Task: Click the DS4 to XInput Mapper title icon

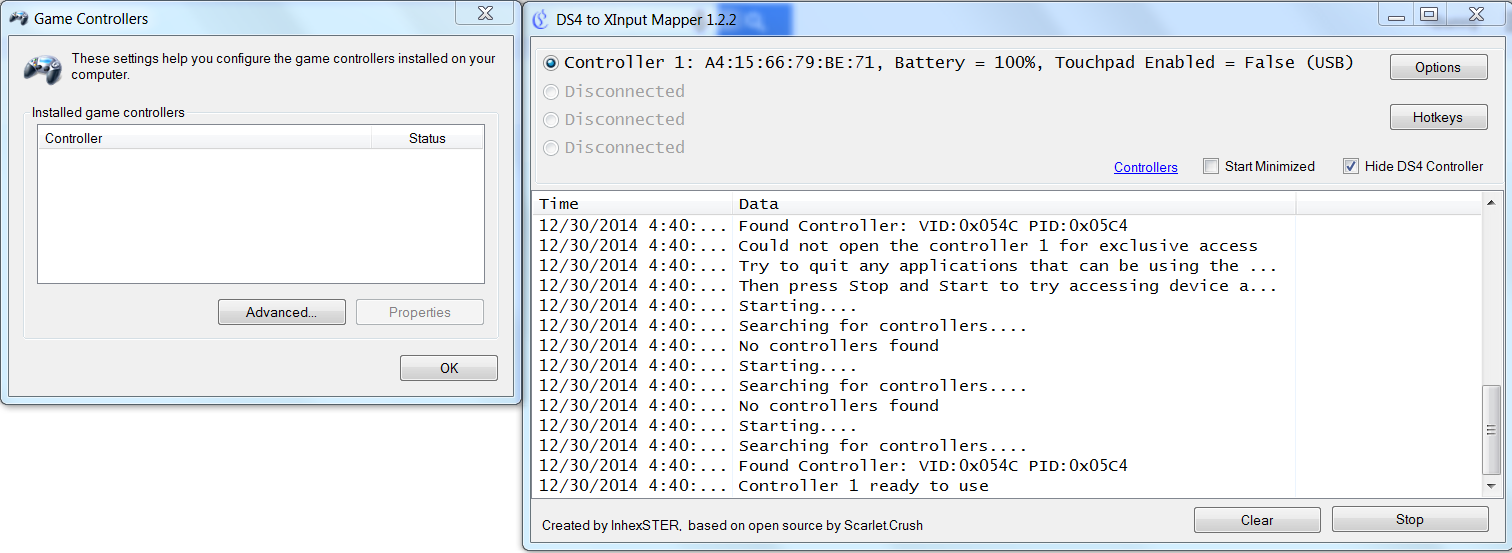Action: pyautogui.click(x=540, y=19)
